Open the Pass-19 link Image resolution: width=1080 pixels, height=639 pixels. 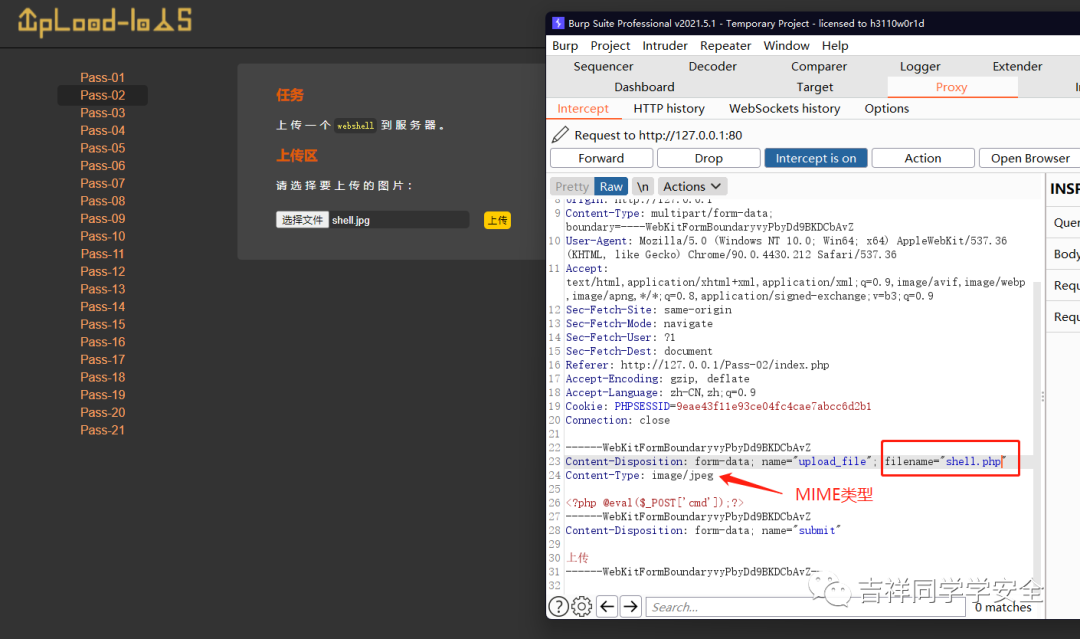tap(103, 395)
